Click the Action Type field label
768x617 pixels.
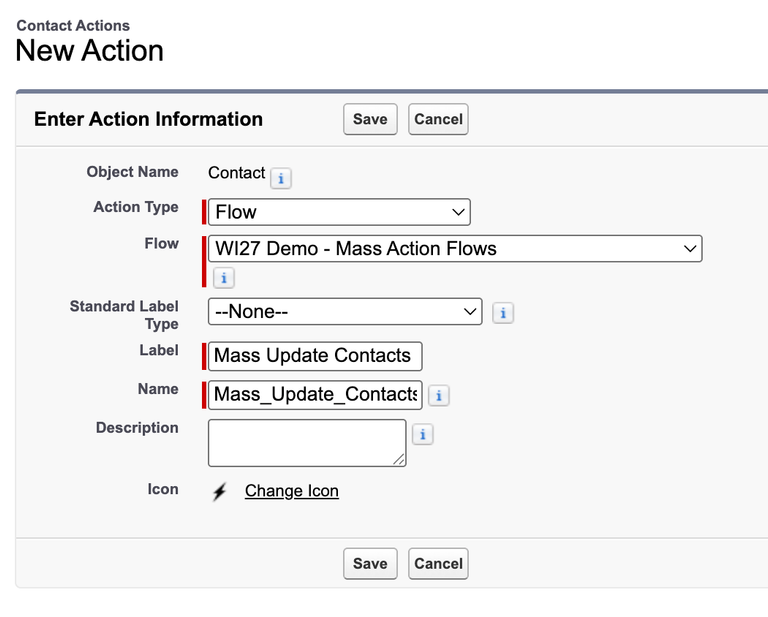click(136, 207)
